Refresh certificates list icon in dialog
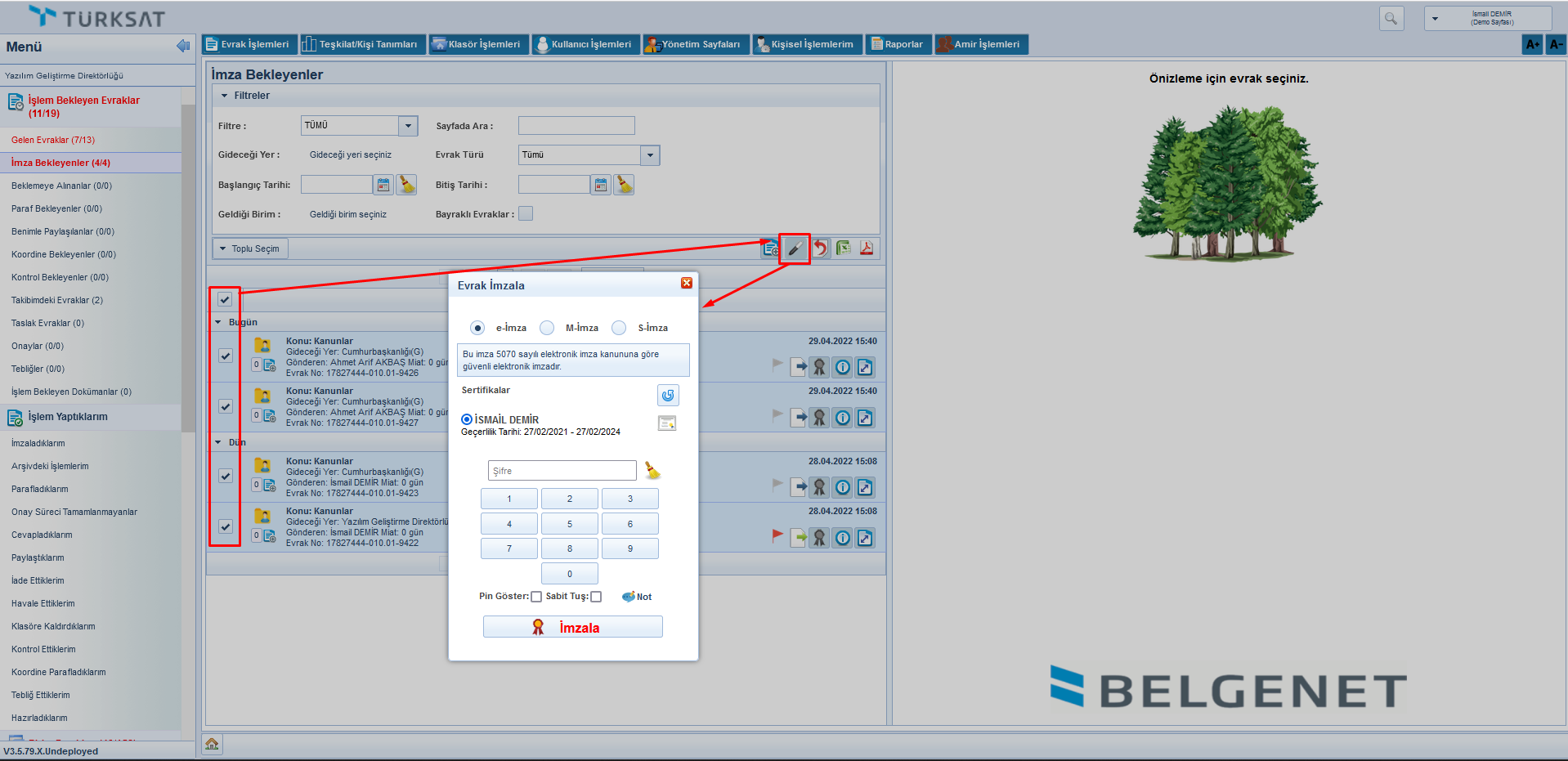The height and width of the screenshot is (761, 1568). [668, 396]
